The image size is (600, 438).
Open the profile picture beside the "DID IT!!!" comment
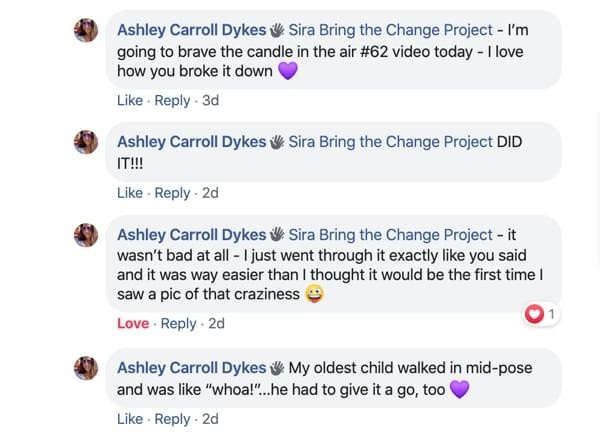(87, 143)
